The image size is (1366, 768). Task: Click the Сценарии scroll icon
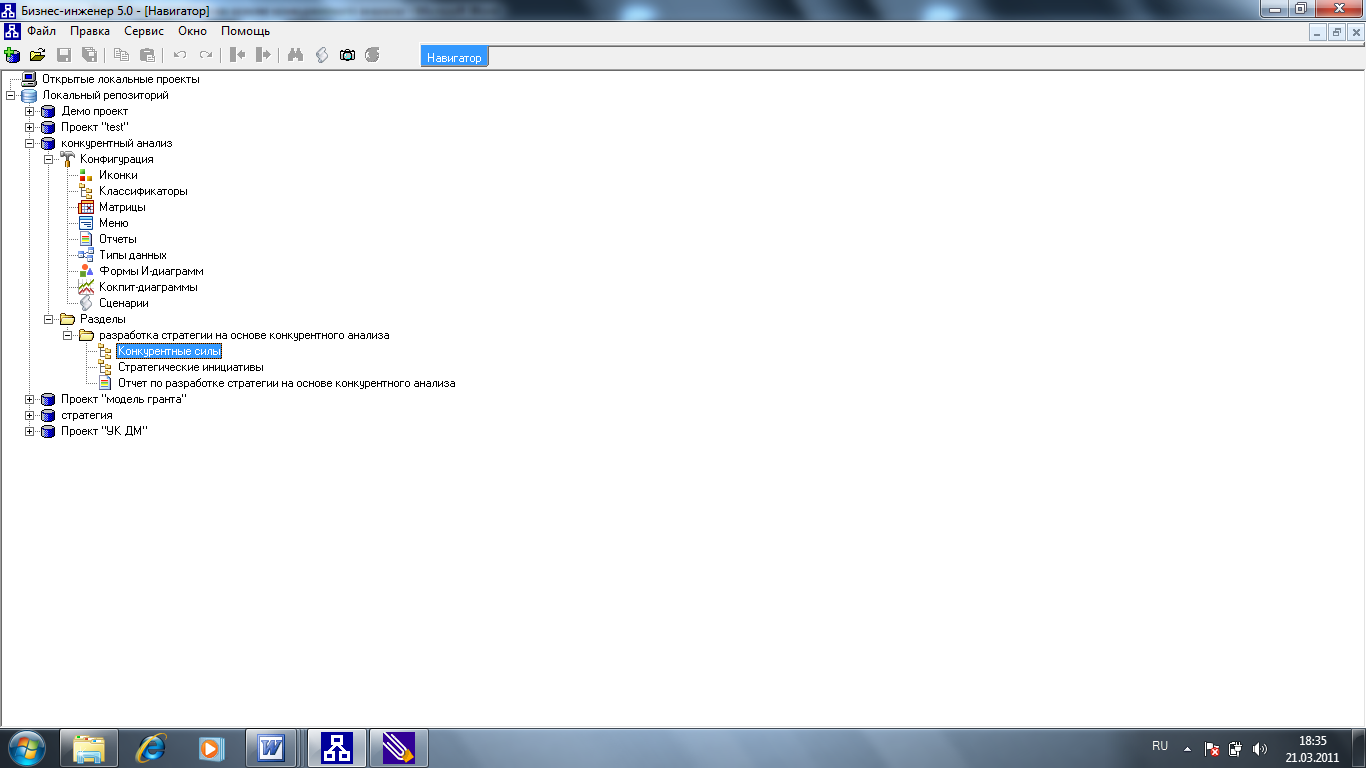[x=86, y=303]
